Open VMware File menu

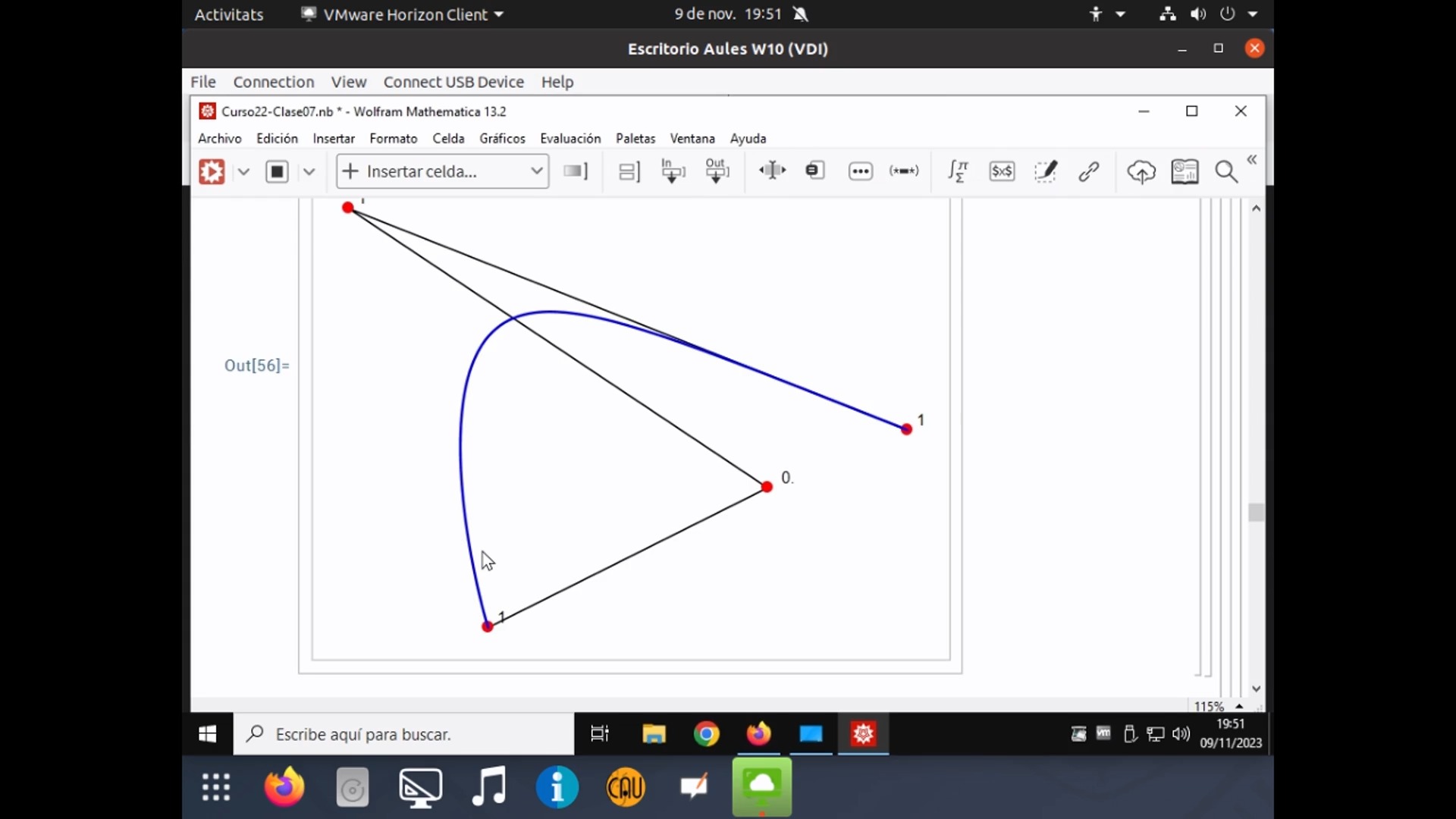click(x=203, y=81)
